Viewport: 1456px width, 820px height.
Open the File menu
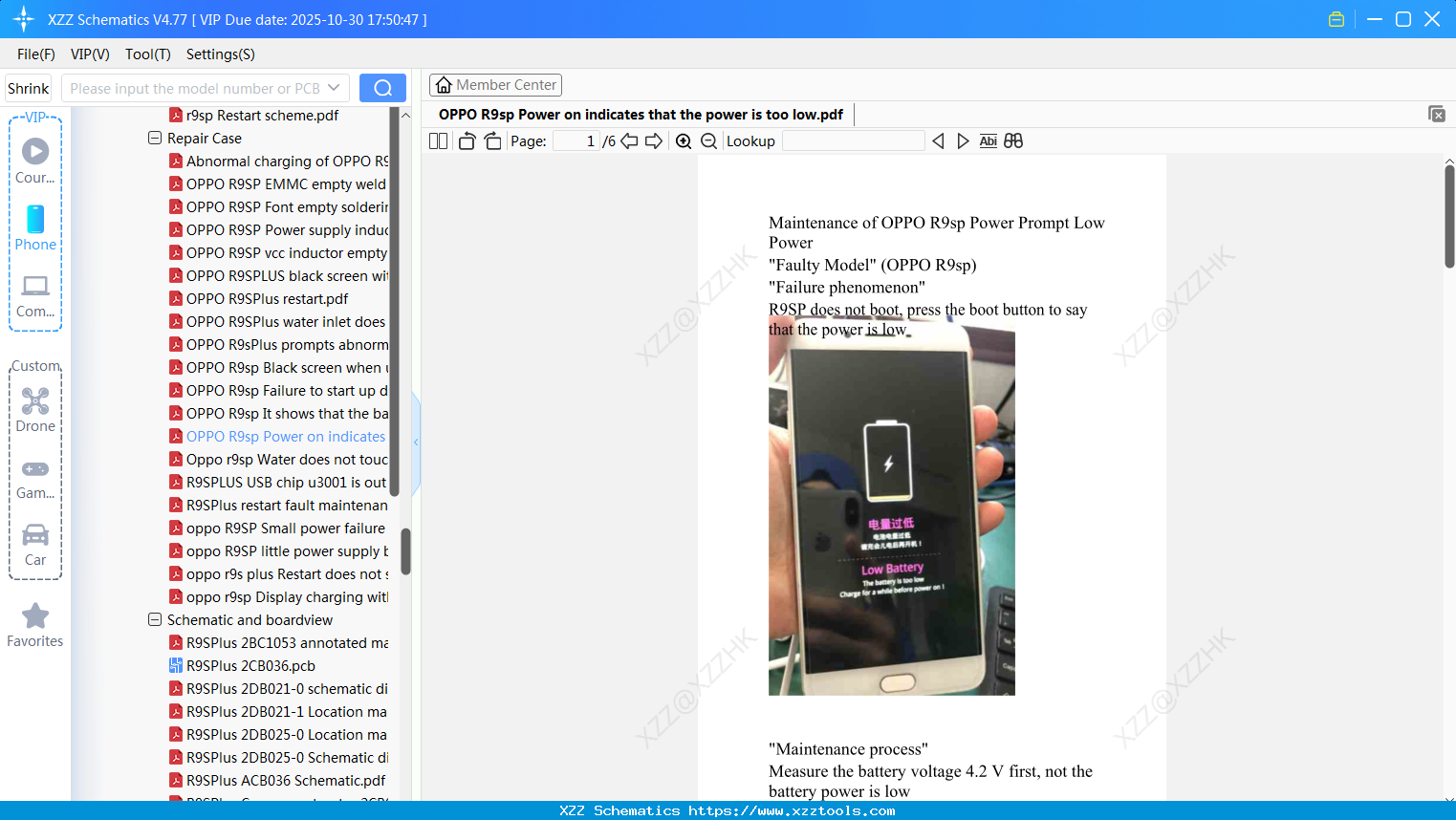coord(36,54)
